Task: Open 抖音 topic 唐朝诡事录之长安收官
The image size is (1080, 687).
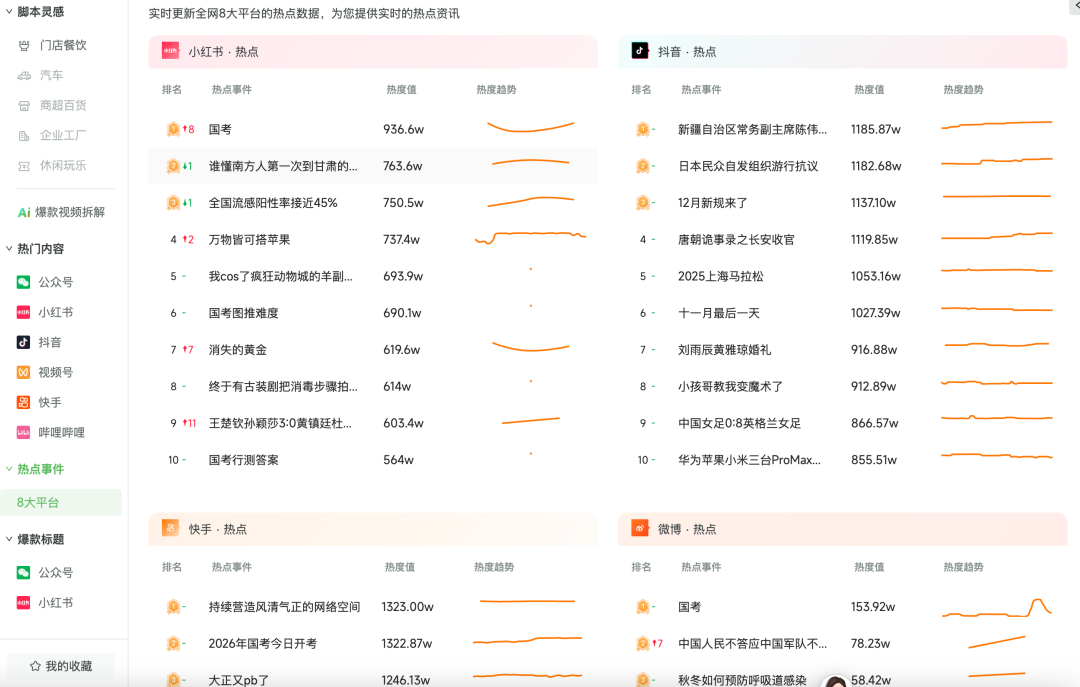Action: tap(736, 240)
